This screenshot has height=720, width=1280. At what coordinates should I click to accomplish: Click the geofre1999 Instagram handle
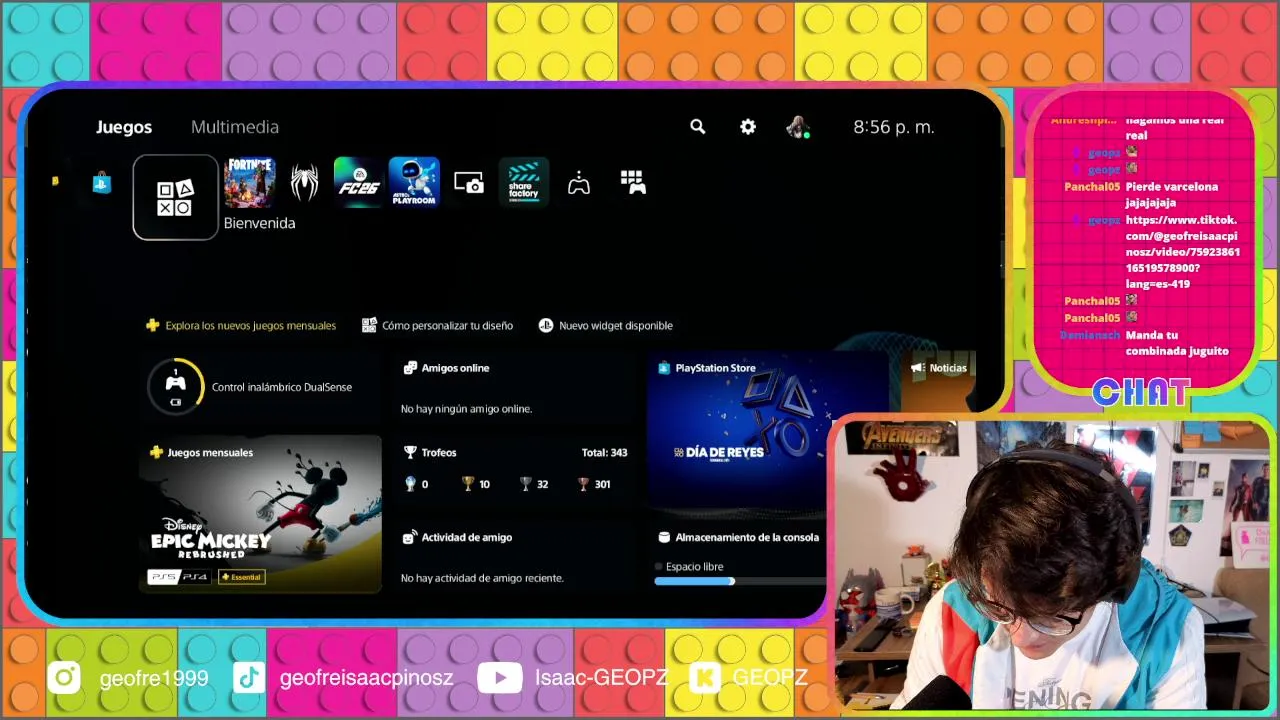point(154,678)
